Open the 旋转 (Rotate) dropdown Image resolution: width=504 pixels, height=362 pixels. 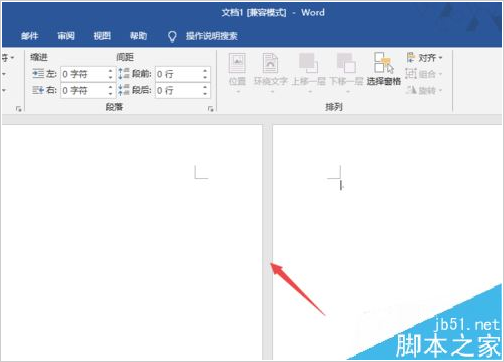pos(424,90)
